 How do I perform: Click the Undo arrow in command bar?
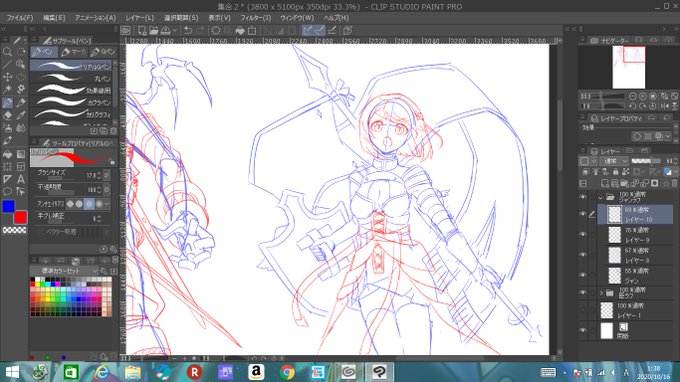coord(188,30)
